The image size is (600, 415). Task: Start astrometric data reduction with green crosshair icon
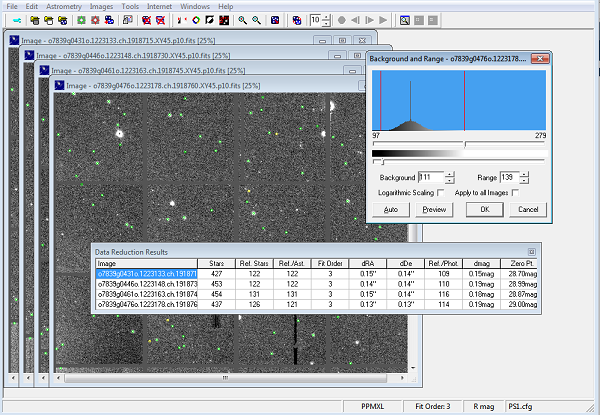(x=81, y=21)
